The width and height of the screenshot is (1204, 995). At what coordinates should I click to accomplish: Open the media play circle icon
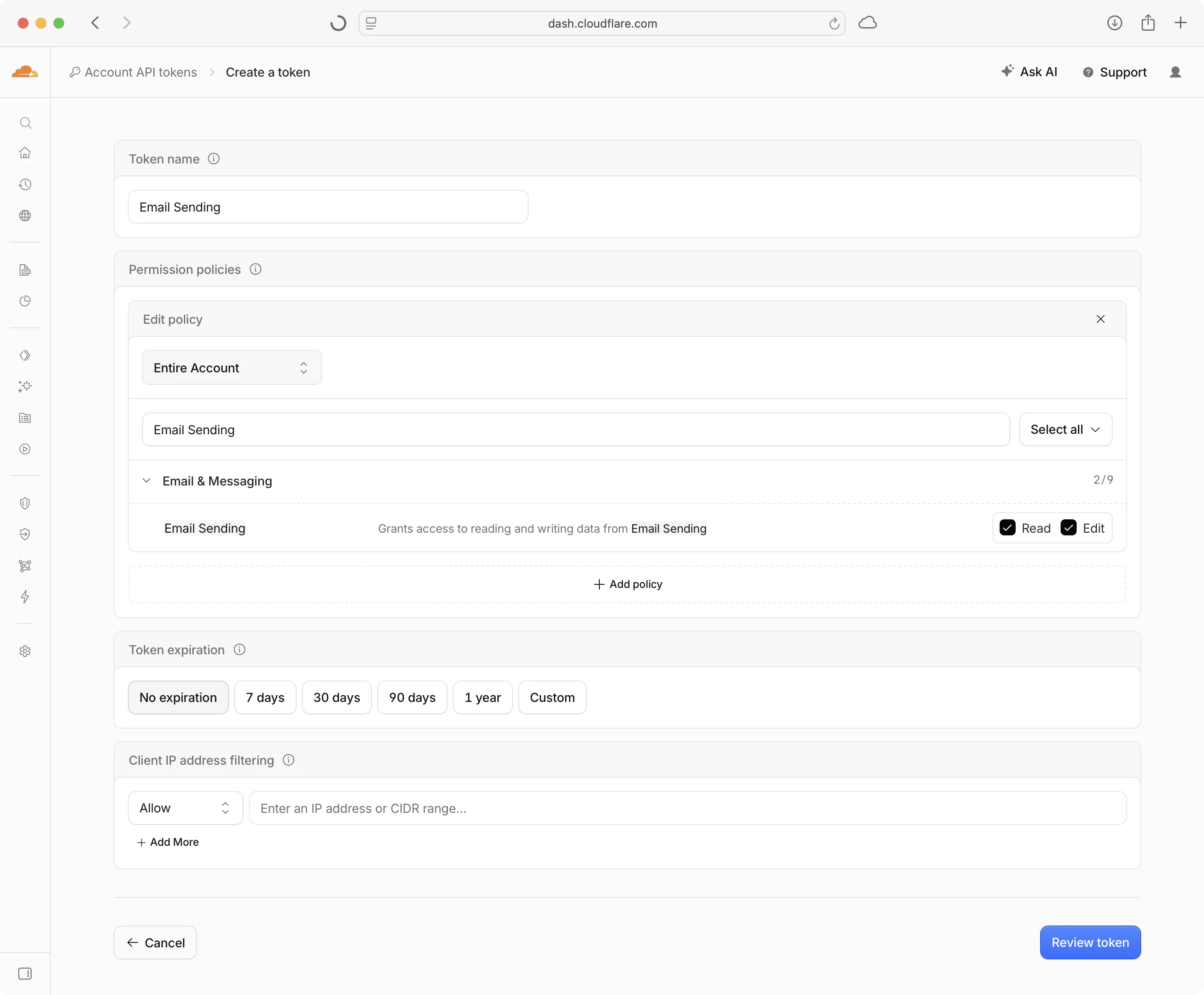(x=25, y=449)
